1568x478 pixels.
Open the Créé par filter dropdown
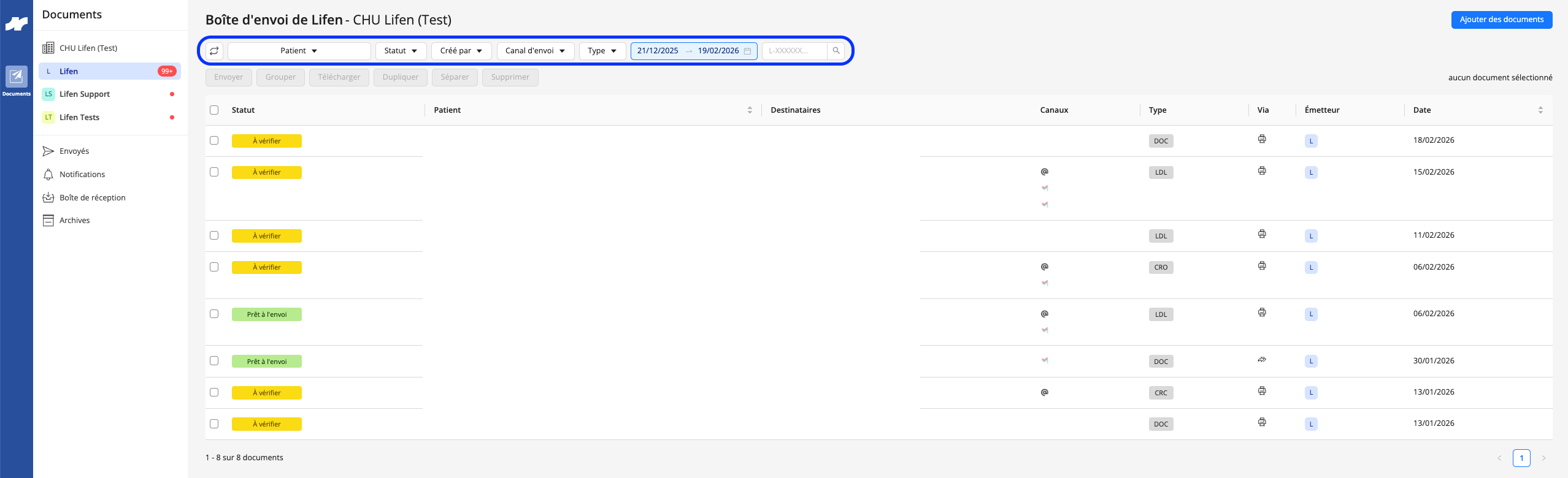(461, 51)
